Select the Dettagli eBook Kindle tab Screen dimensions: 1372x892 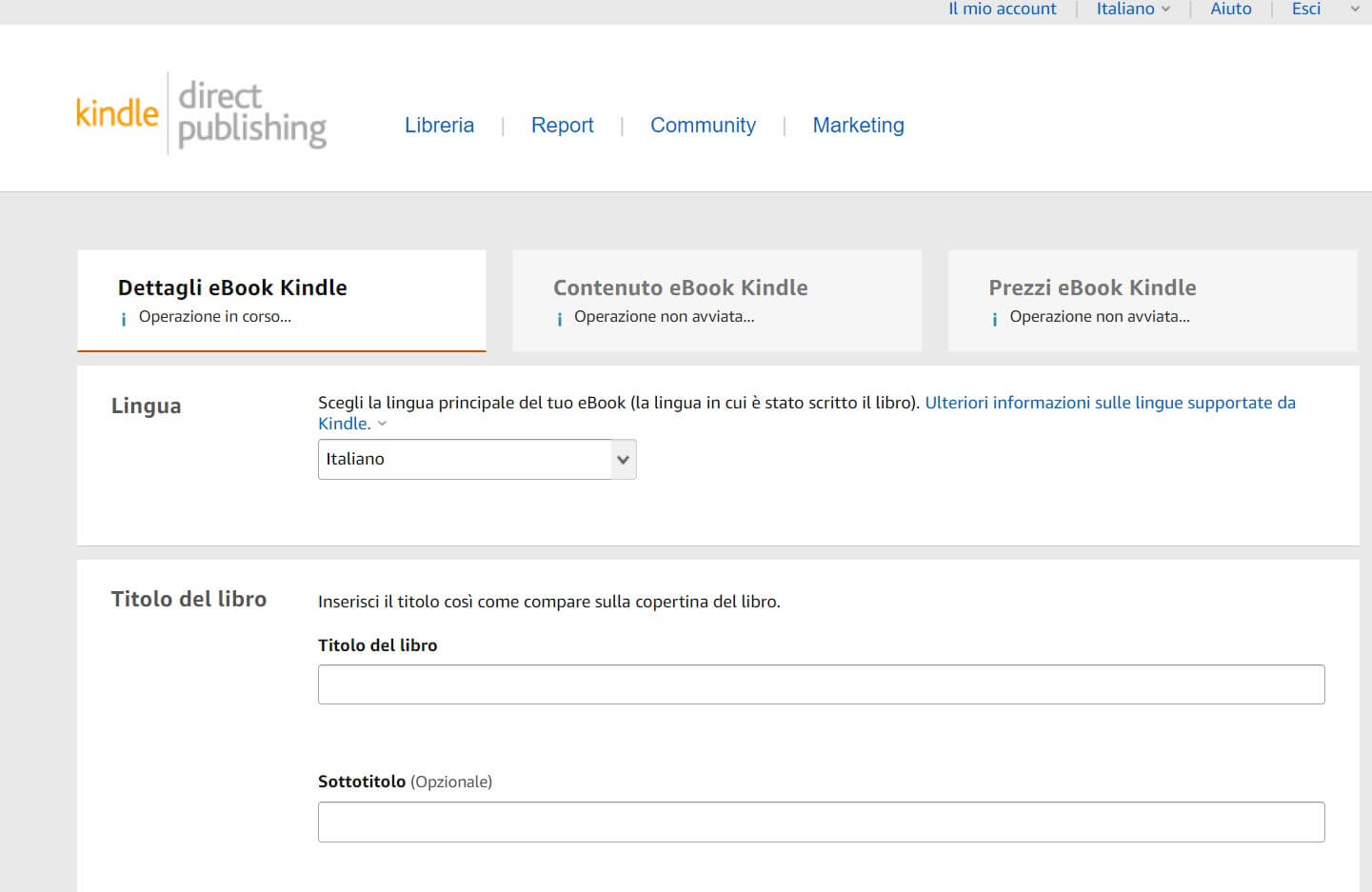click(x=281, y=299)
